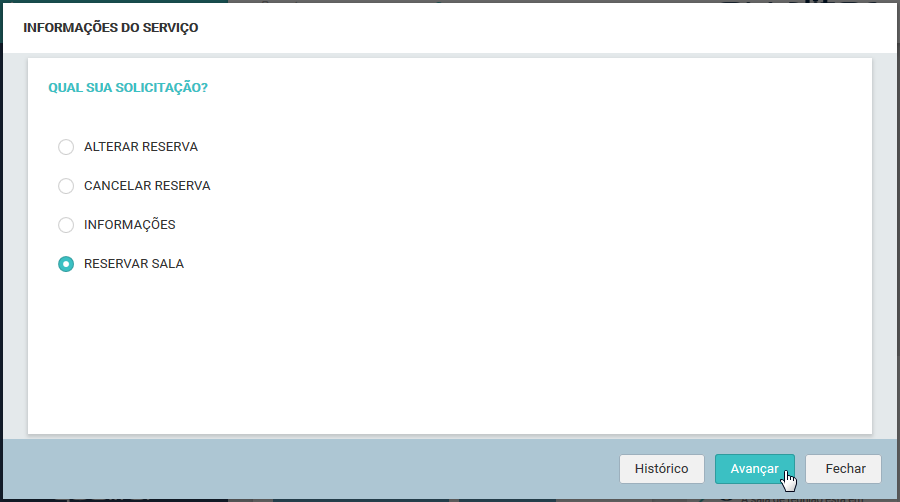Click the QUAL SUA SOLICITAÇÃO? heading

coord(128,88)
